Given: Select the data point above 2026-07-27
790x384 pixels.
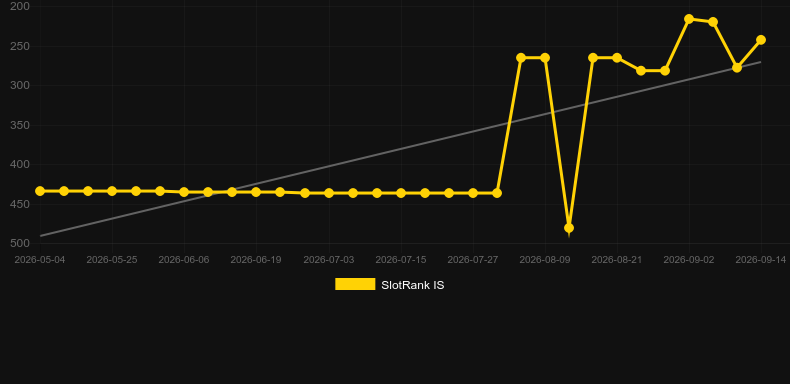Looking at the screenshot, I should point(473,193).
